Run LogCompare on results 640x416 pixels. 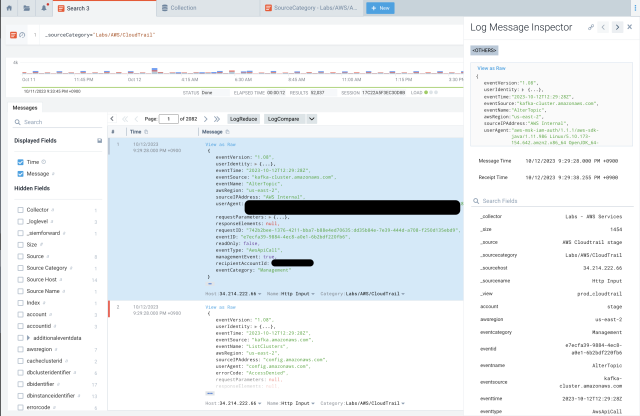(283, 119)
